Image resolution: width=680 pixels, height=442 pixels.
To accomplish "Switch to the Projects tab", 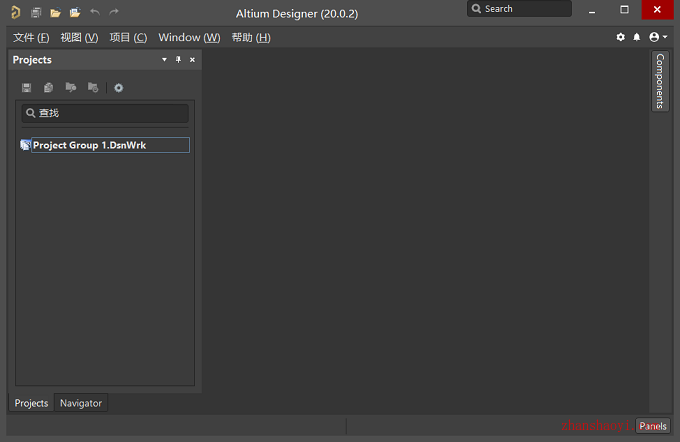I will click(31, 403).
